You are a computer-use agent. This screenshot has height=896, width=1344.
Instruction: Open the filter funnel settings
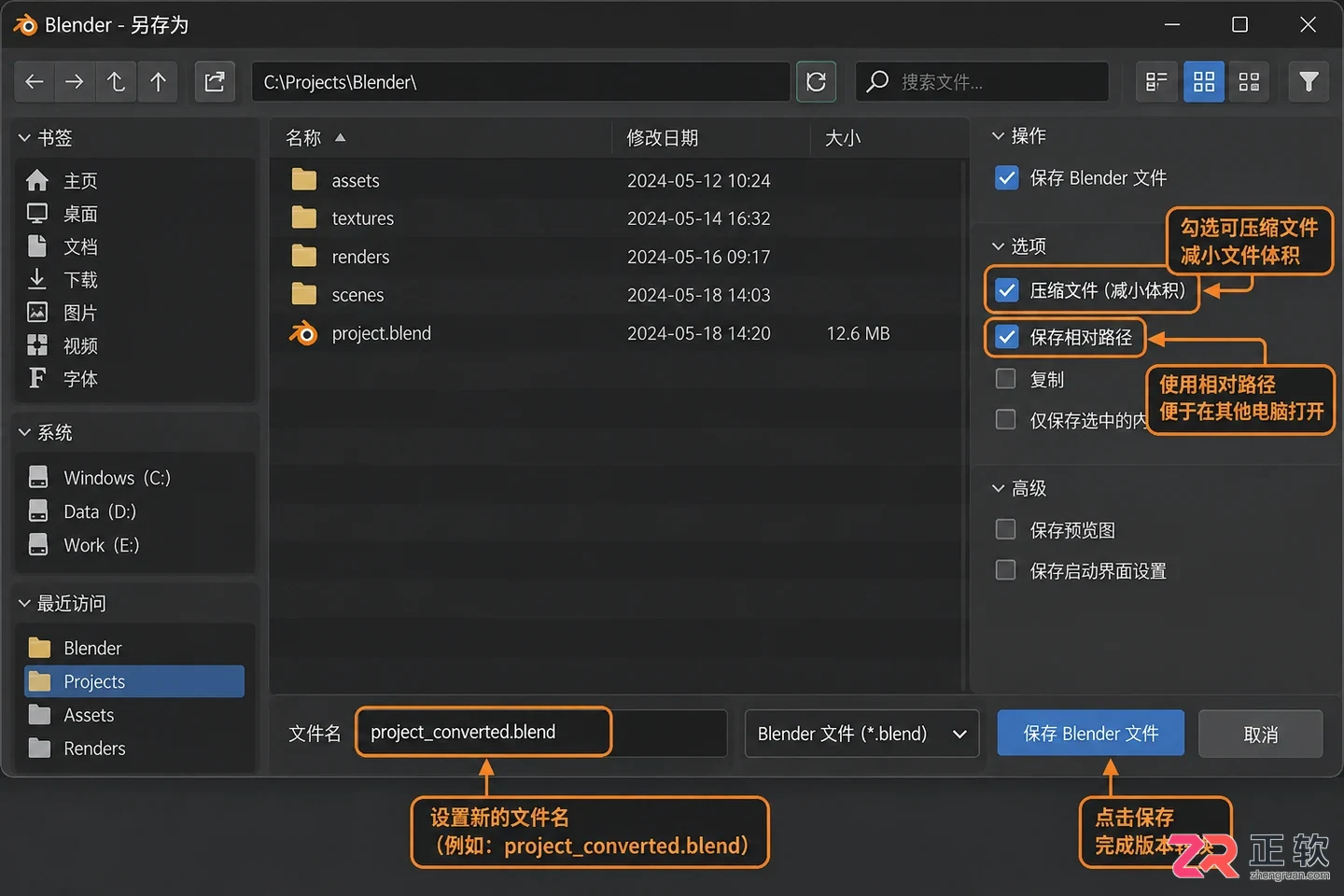click(1309, 82)
